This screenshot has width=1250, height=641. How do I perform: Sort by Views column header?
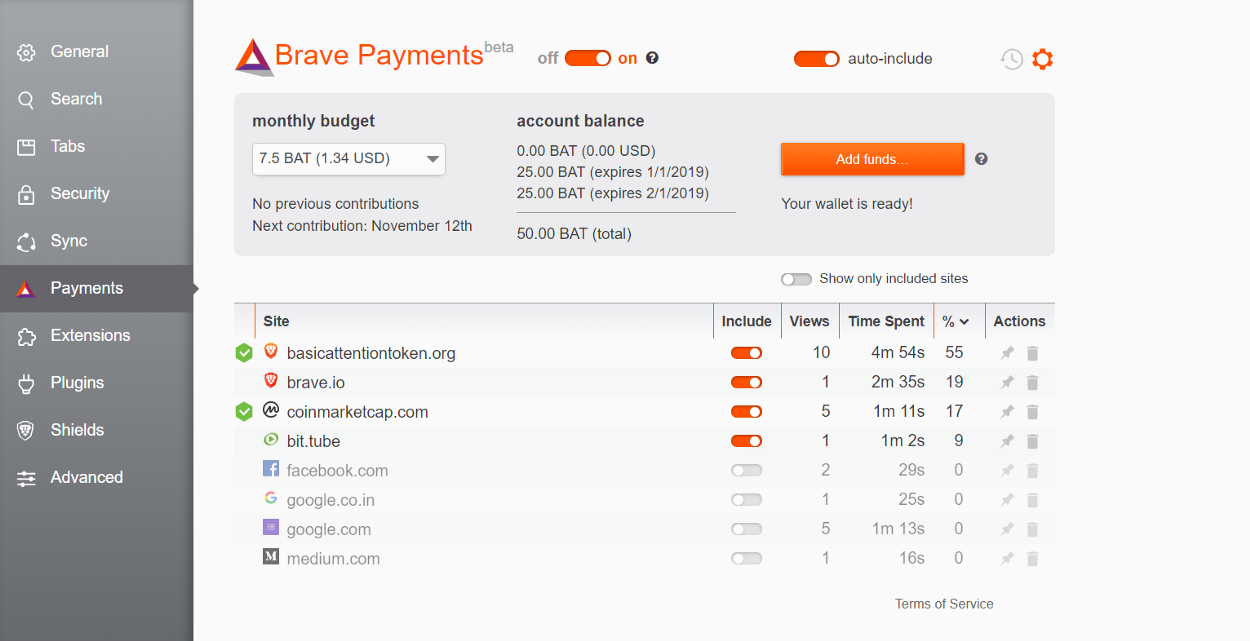coord(809,321)
